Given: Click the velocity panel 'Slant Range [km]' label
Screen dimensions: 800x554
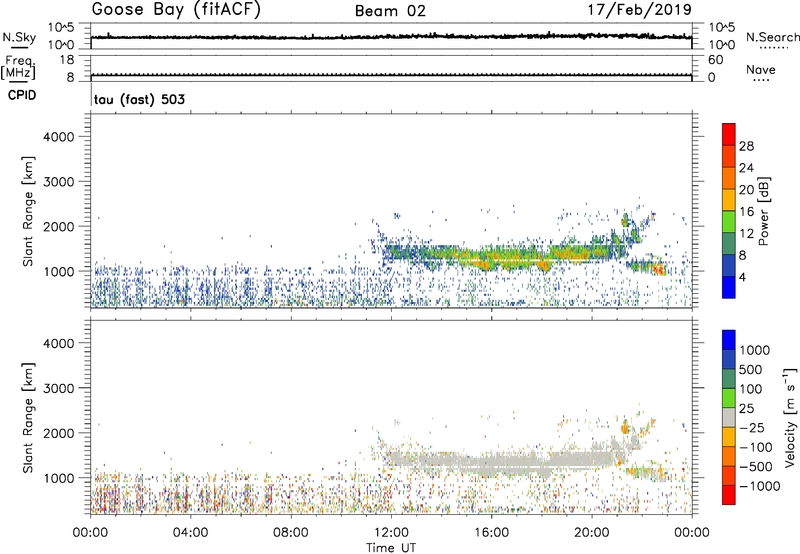Looking at the screenshot, I should click(28, 417).
